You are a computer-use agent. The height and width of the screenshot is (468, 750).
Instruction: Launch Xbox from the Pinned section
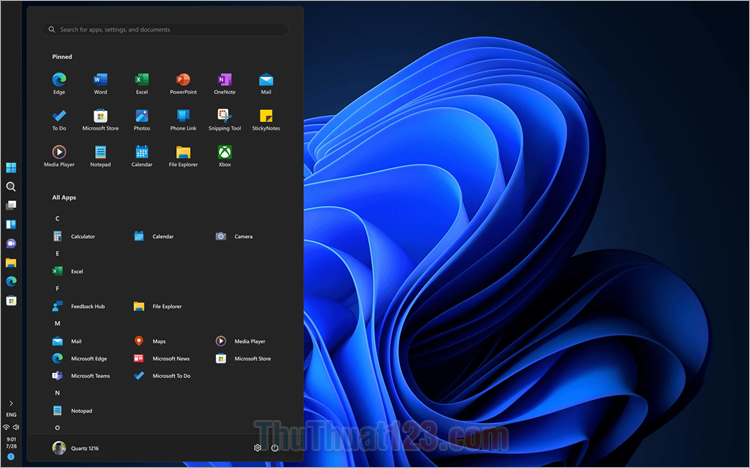coord(224,156)
